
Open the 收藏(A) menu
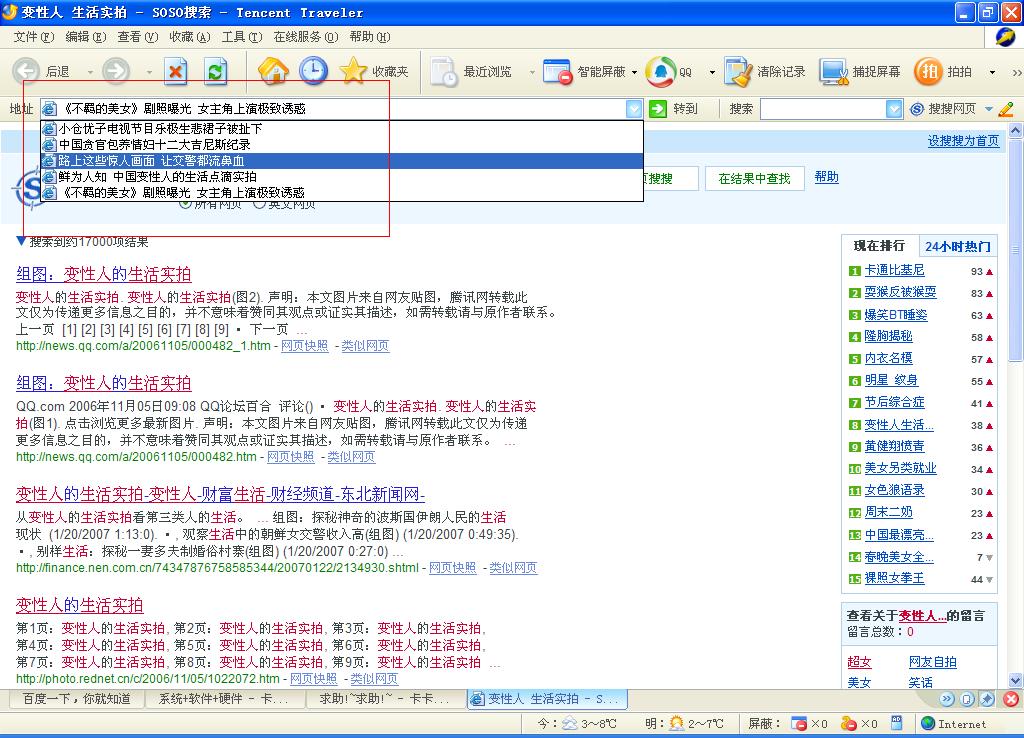point(190,37)
